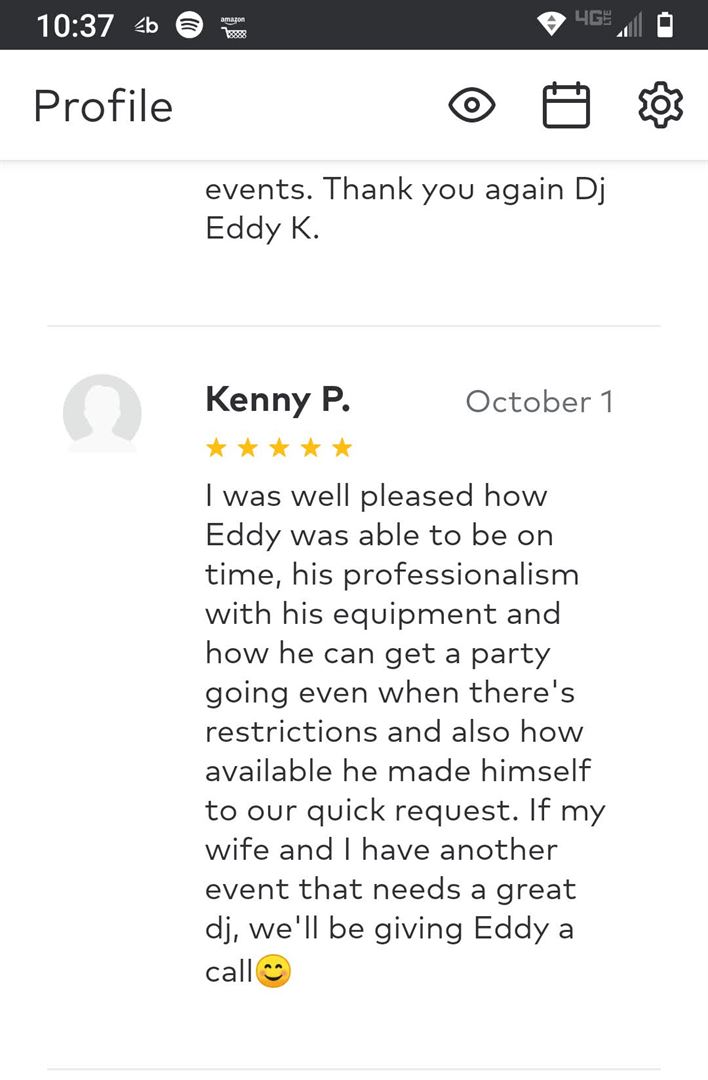Image resolution: width=708 pixels, height=1080 pixels.
Task: Select Kenny P.'s gray avatar placeholder
Action: tap(102, 413)
